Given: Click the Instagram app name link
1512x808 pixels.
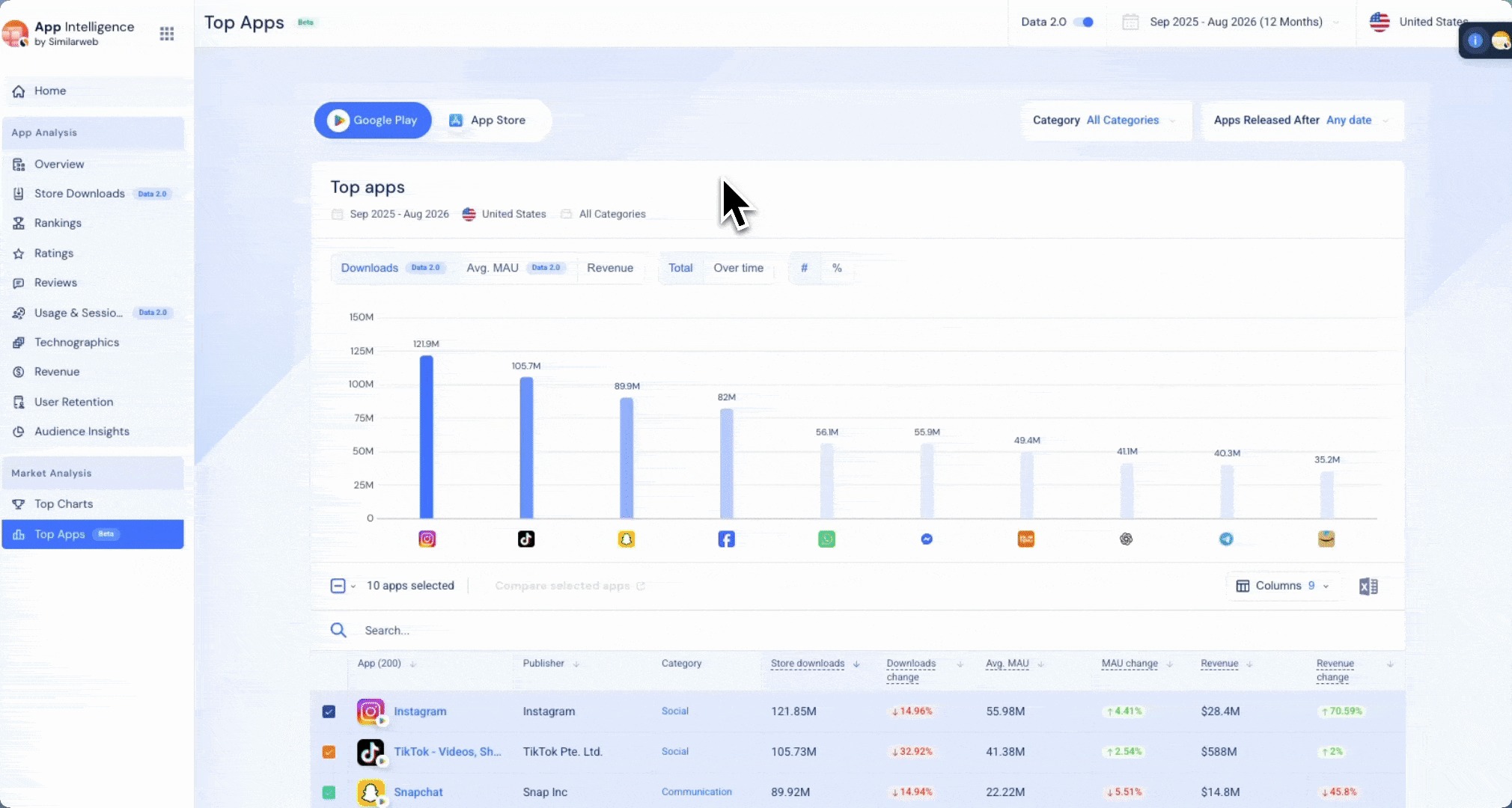Looking at the screenshot, I should (x=420, y=711).
